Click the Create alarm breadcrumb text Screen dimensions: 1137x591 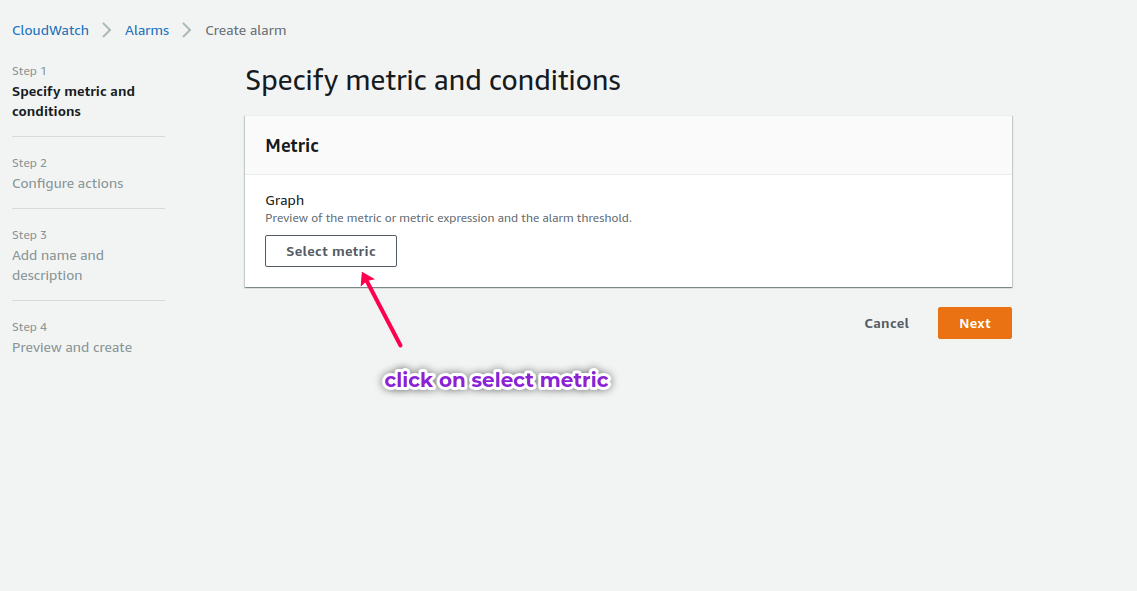pos(246,31)
